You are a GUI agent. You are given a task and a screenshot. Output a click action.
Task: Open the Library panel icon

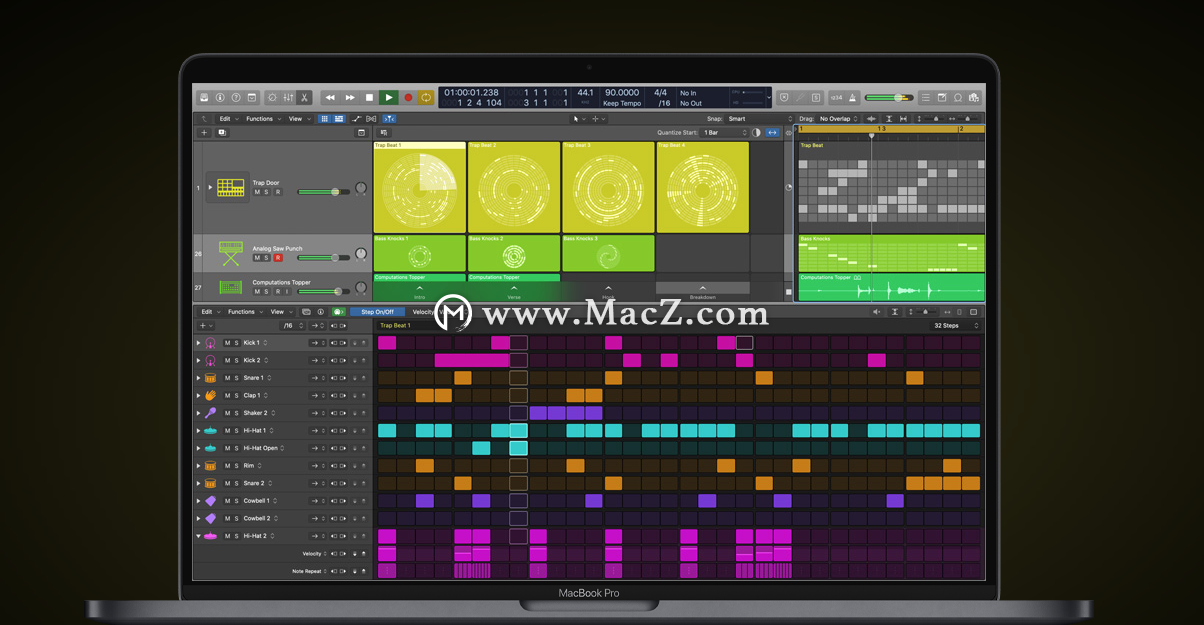(204, 97)
